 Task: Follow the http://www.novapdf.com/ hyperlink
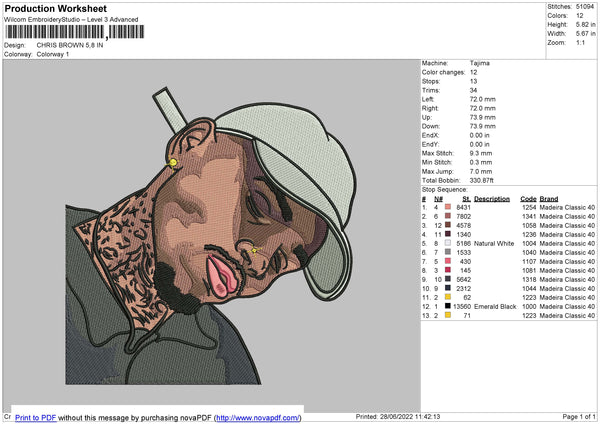tap(258, 417)
